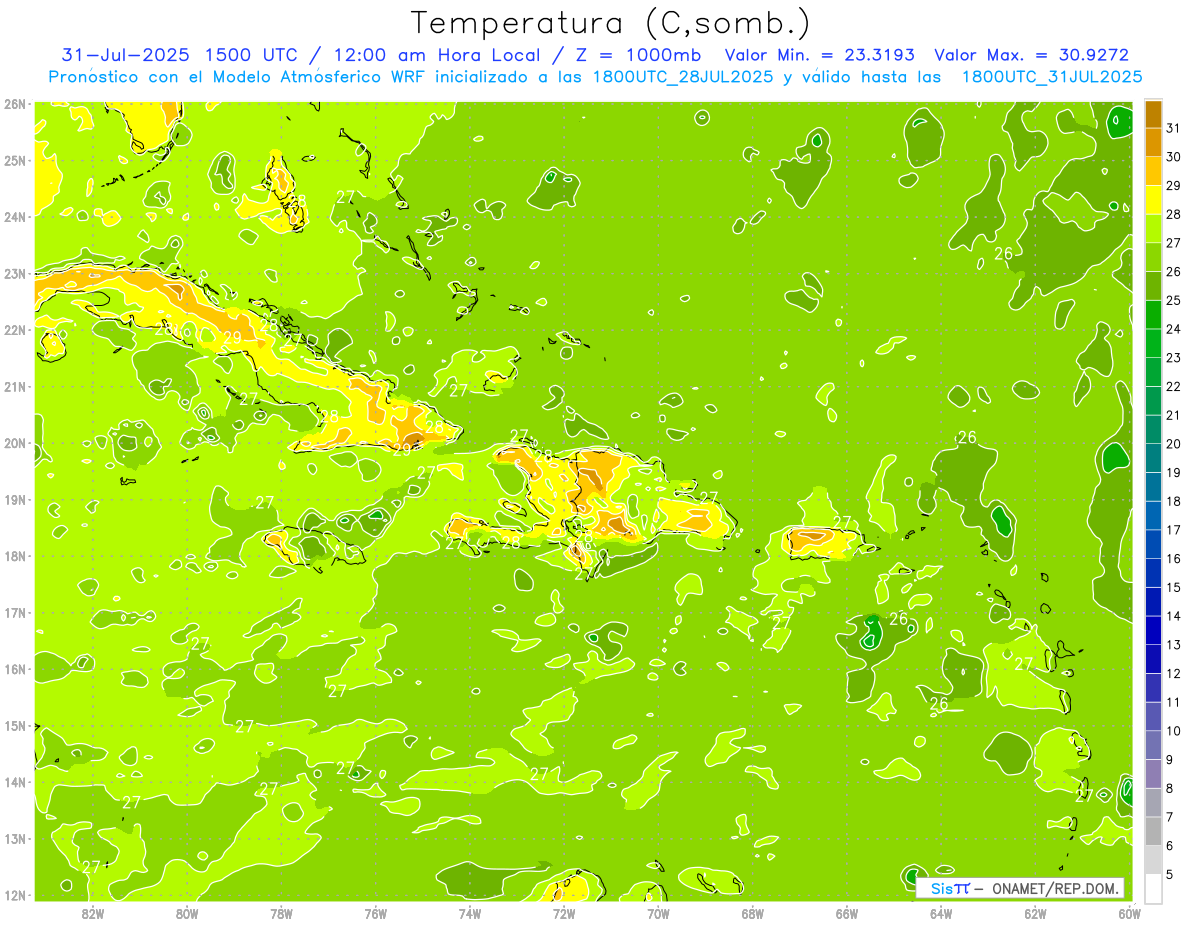Click the 26N latitude label
Image resolution: width=1200 pixels, height=927 pixels.
point(14,104)
